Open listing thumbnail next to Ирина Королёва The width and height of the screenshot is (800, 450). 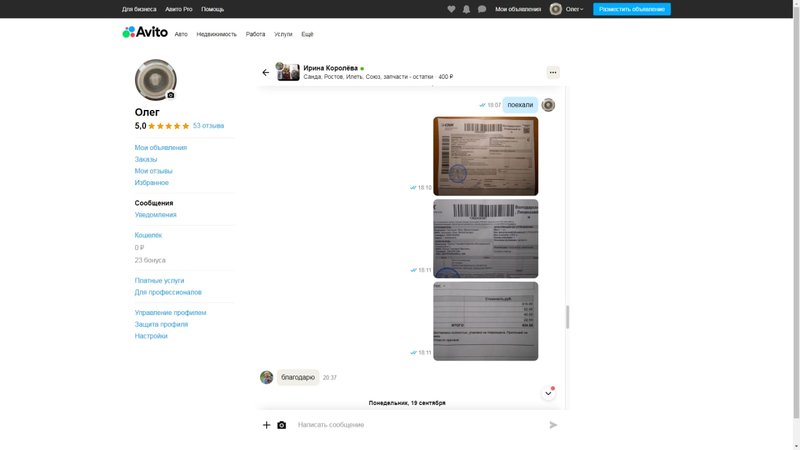pos(288,72)
